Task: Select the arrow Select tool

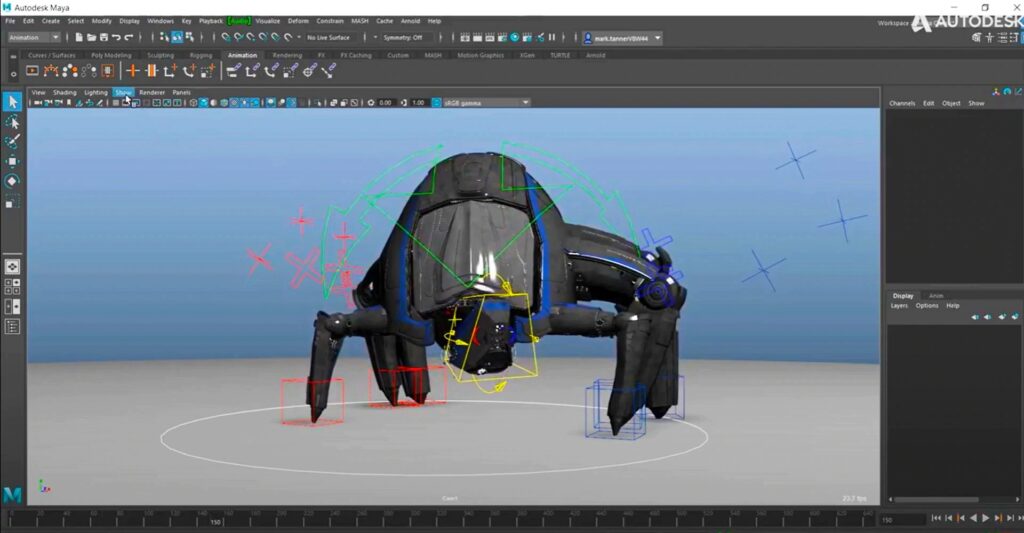Action: click(x=12, y=102)
